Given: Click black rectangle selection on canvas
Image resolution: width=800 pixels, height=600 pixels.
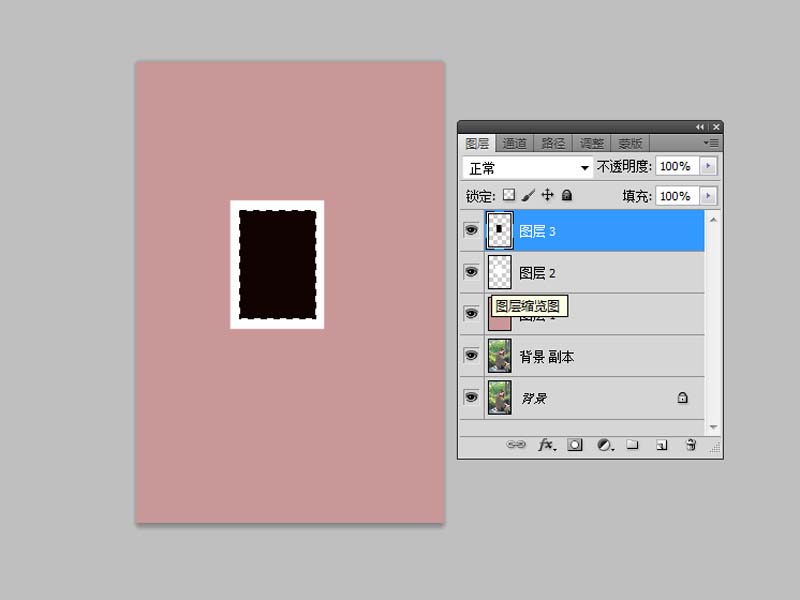Looking at the screenshot, I should 278,264.
